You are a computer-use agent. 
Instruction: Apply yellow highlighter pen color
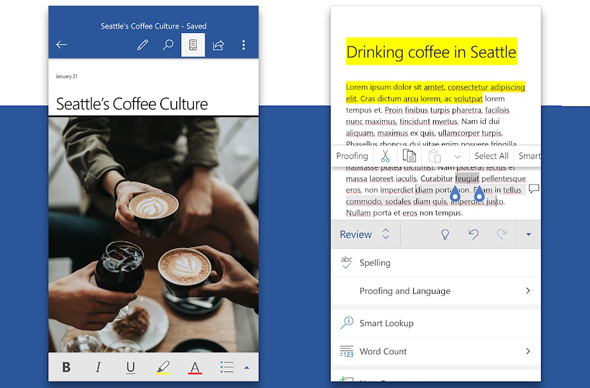[x=163, y=367]
